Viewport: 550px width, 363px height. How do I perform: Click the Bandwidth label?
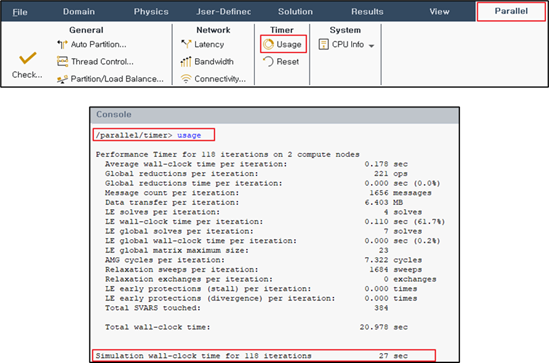point(214,62)
